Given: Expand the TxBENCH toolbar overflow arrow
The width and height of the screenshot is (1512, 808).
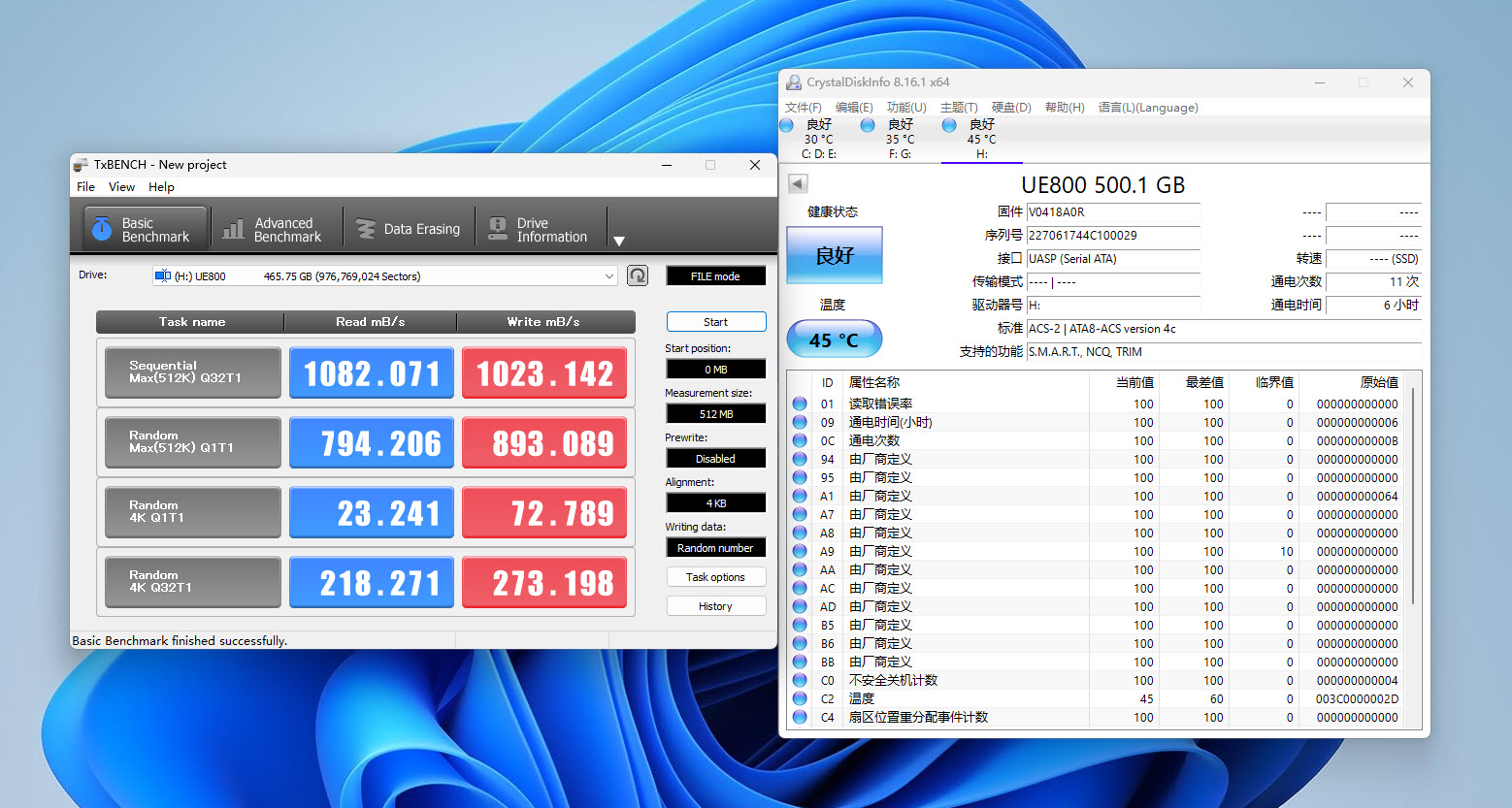Looking at the screenshot, I should (619, 241).
